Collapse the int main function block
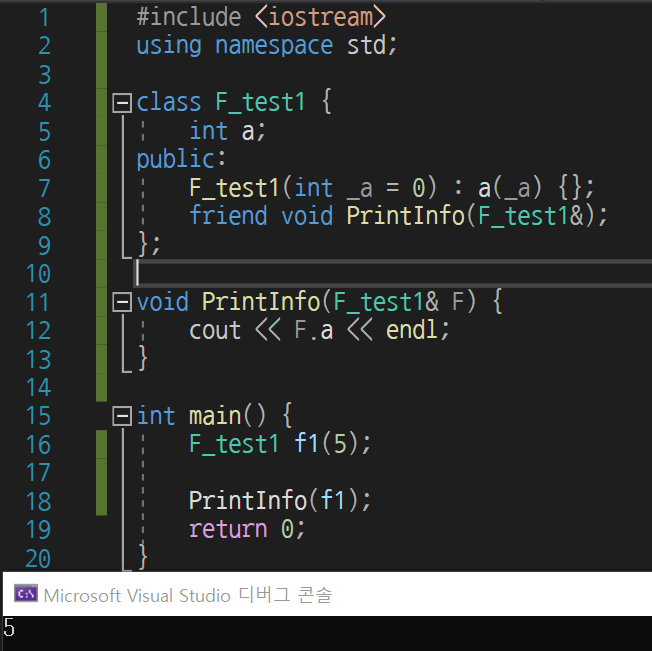652x651 pixels. click(x=122, y=416)
